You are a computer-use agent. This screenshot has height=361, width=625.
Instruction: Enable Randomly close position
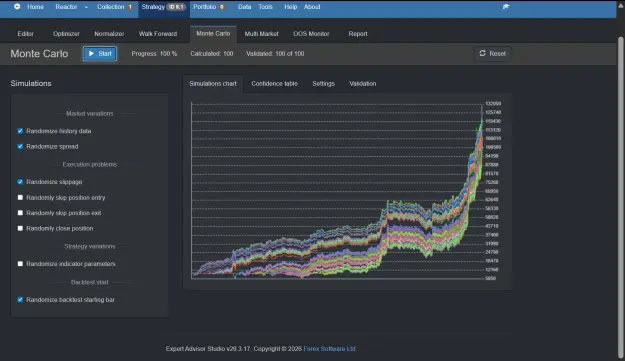click(20, 228)
